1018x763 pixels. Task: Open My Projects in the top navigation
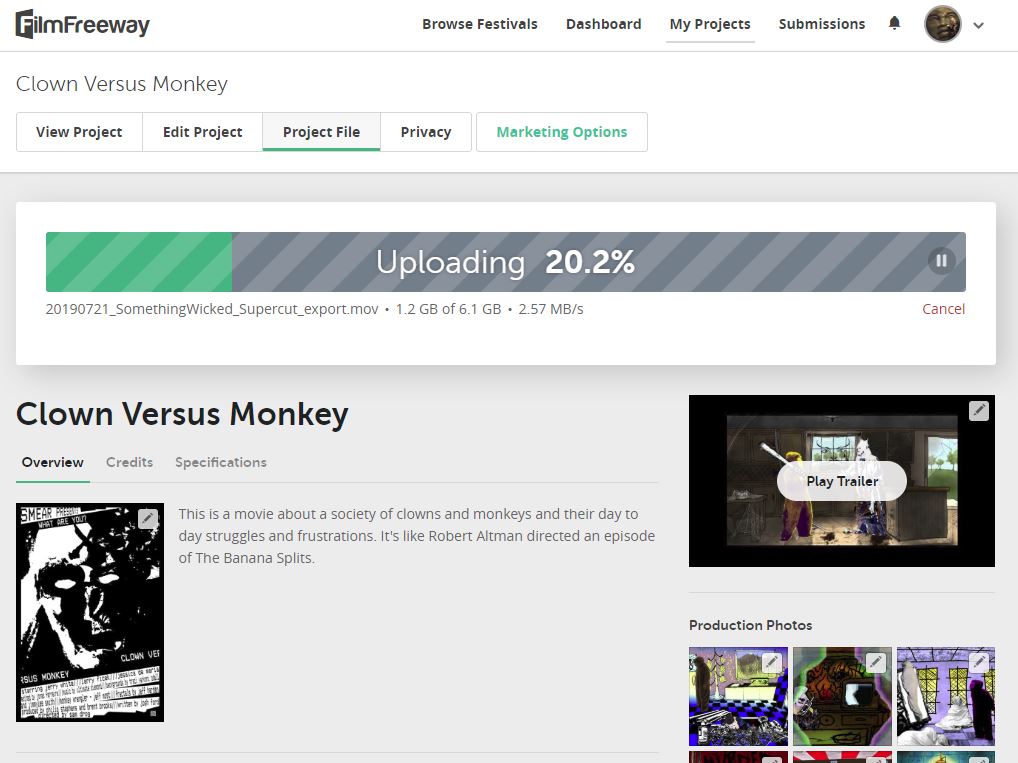click(x=710, y=24)
